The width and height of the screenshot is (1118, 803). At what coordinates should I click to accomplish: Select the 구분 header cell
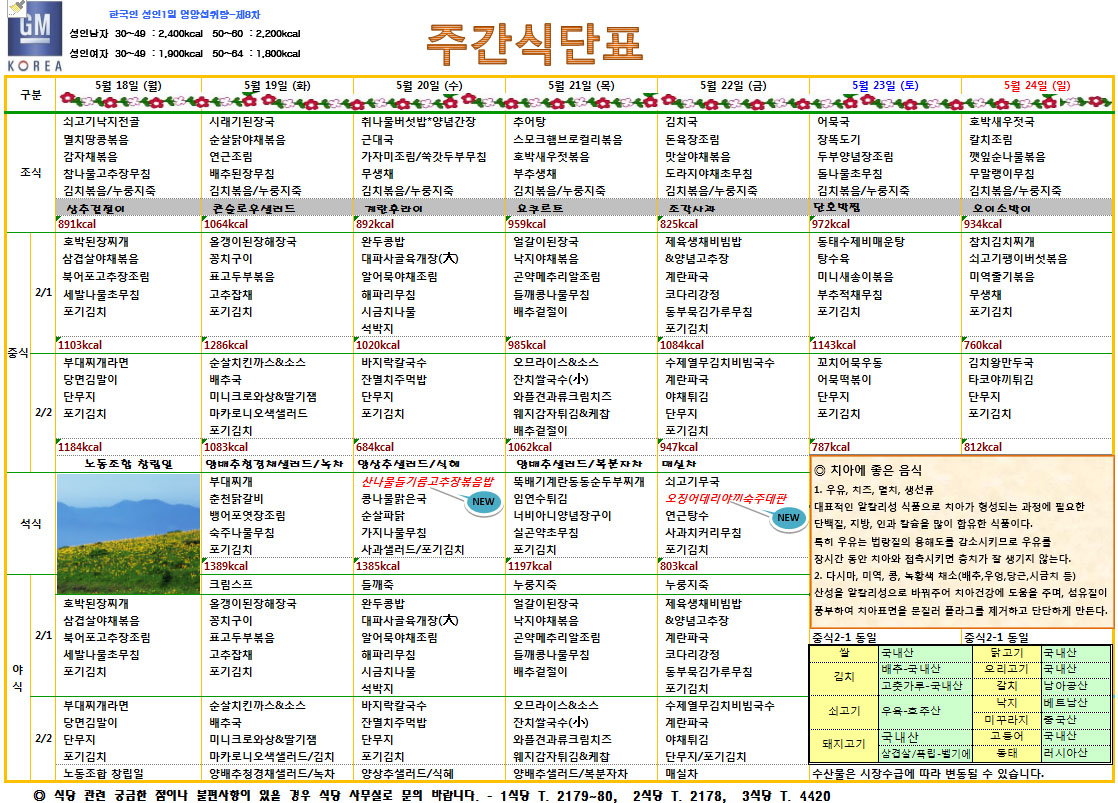coord(31,93)
